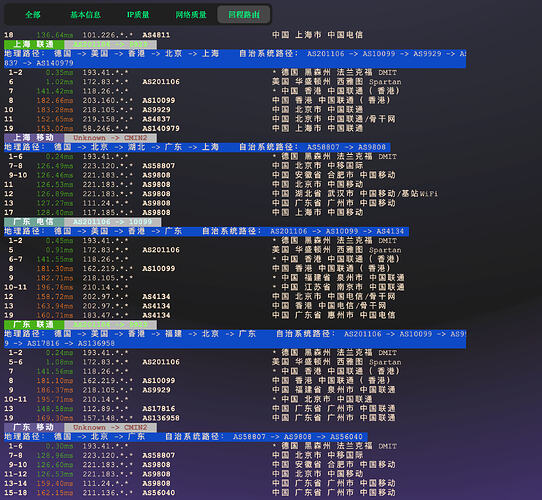
Task: Click latency value 128.40ms
Action: coord(55,212)
